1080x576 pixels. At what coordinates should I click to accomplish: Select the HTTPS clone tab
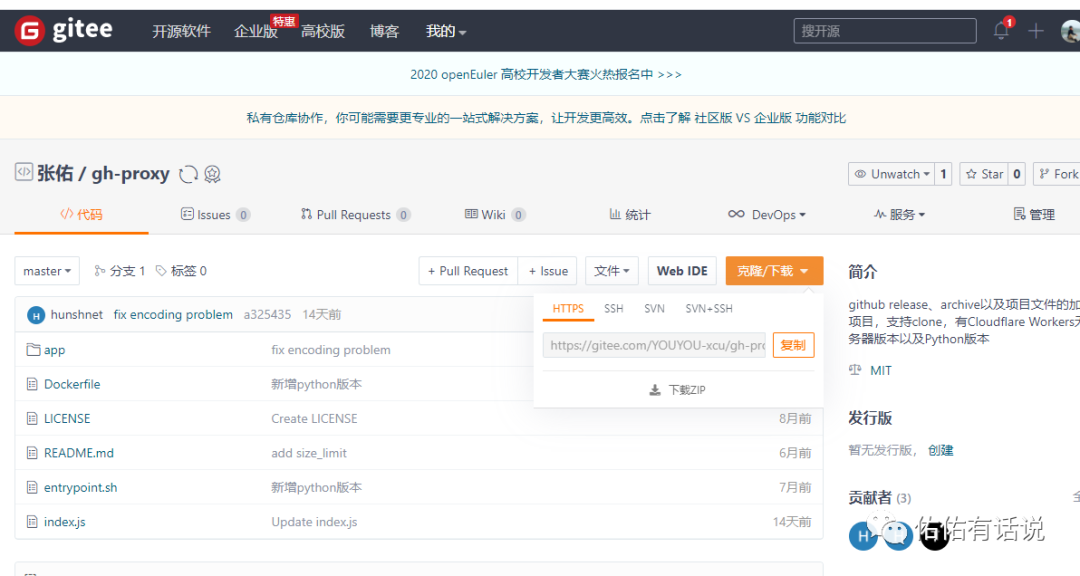pyautogui.click(x=568, y=309)
